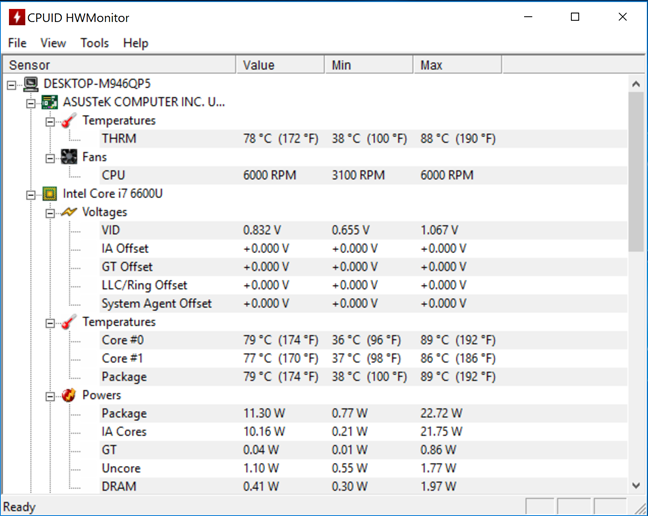Open the View menu
This screenshot has height=516, width=648.
coord(53,43)
